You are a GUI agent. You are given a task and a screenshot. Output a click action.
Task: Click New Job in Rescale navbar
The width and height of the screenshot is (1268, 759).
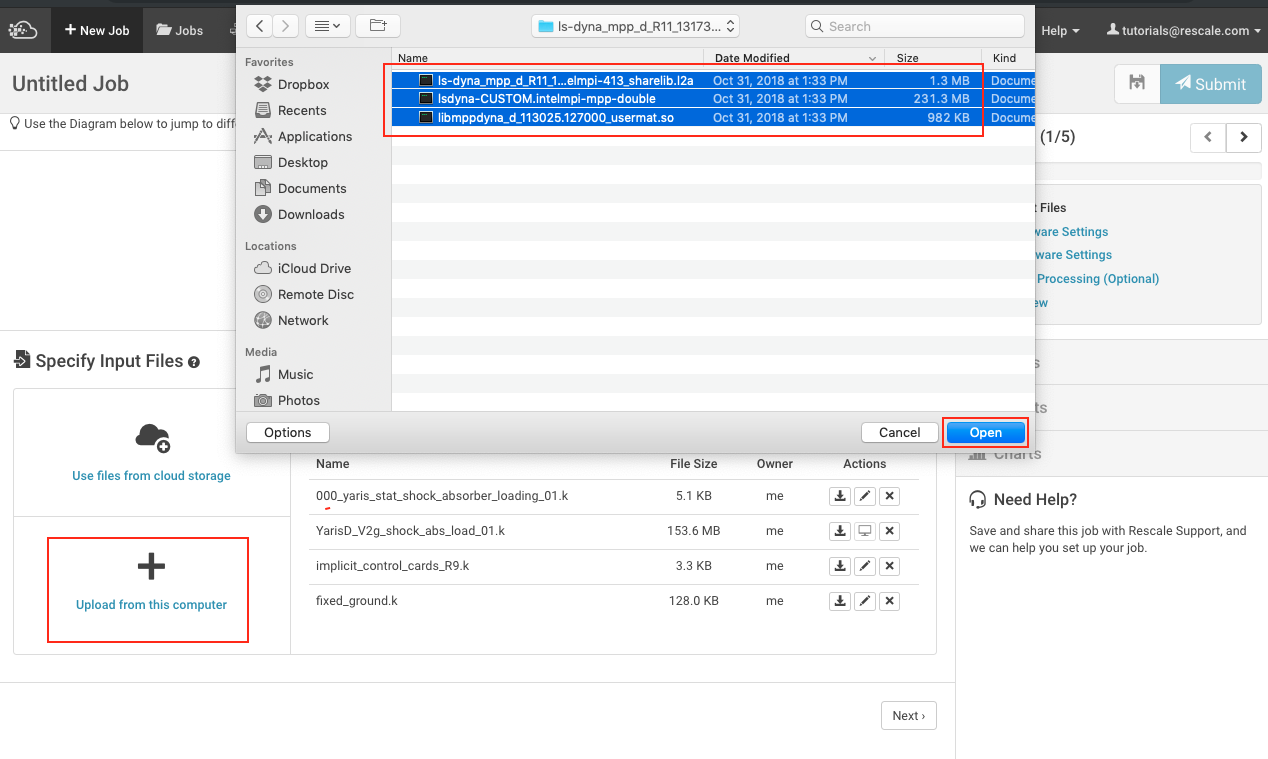point(97,30)
